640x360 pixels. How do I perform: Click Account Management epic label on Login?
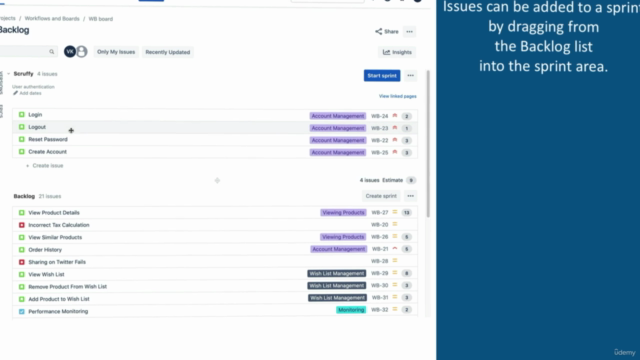pyautogui.click(x=338, y=116)
